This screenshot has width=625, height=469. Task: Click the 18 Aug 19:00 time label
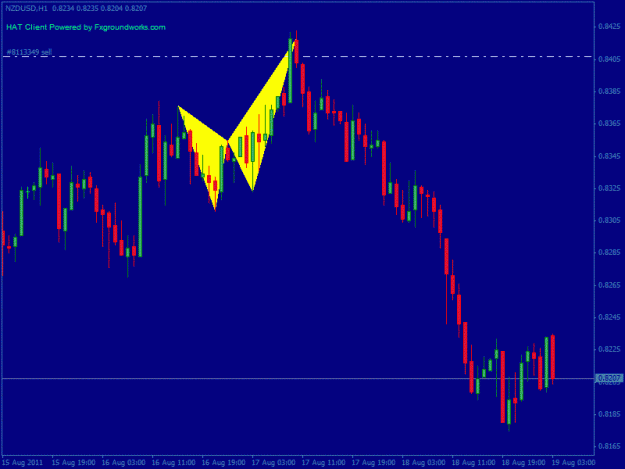coord(523,462)
